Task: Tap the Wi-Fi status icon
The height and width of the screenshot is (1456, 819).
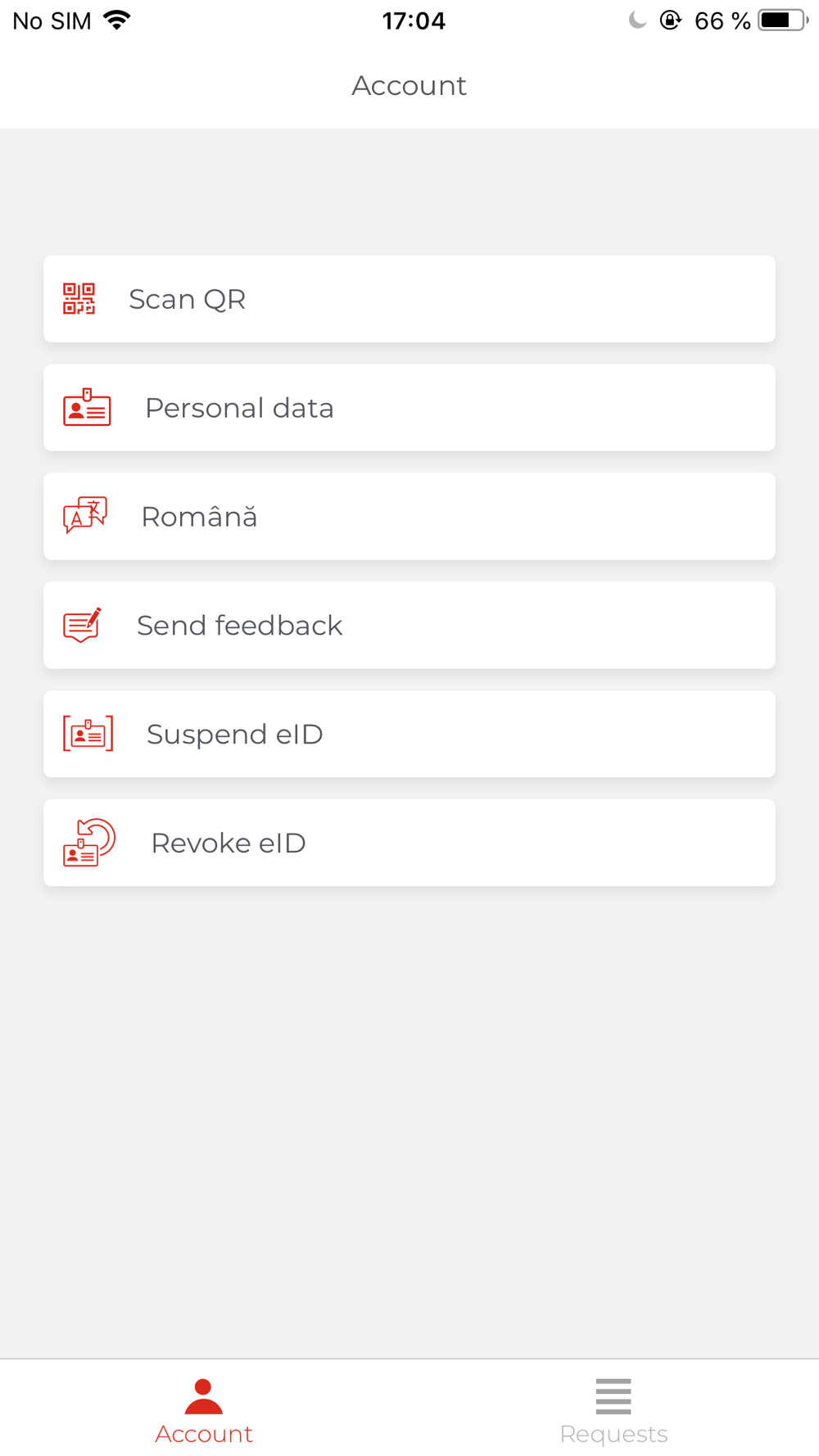Action: (x=118, y=20)
